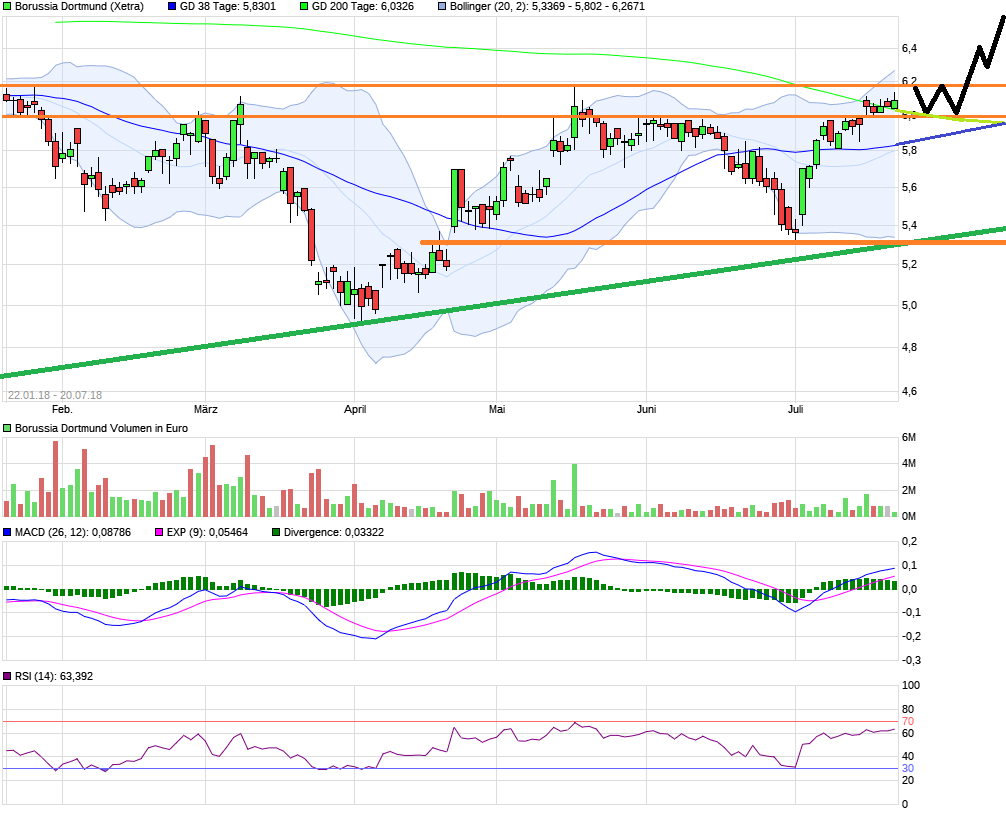Click the 'GD 38 Tage: 5,8301' label
1006x814 pixels.
coord(228,6)
